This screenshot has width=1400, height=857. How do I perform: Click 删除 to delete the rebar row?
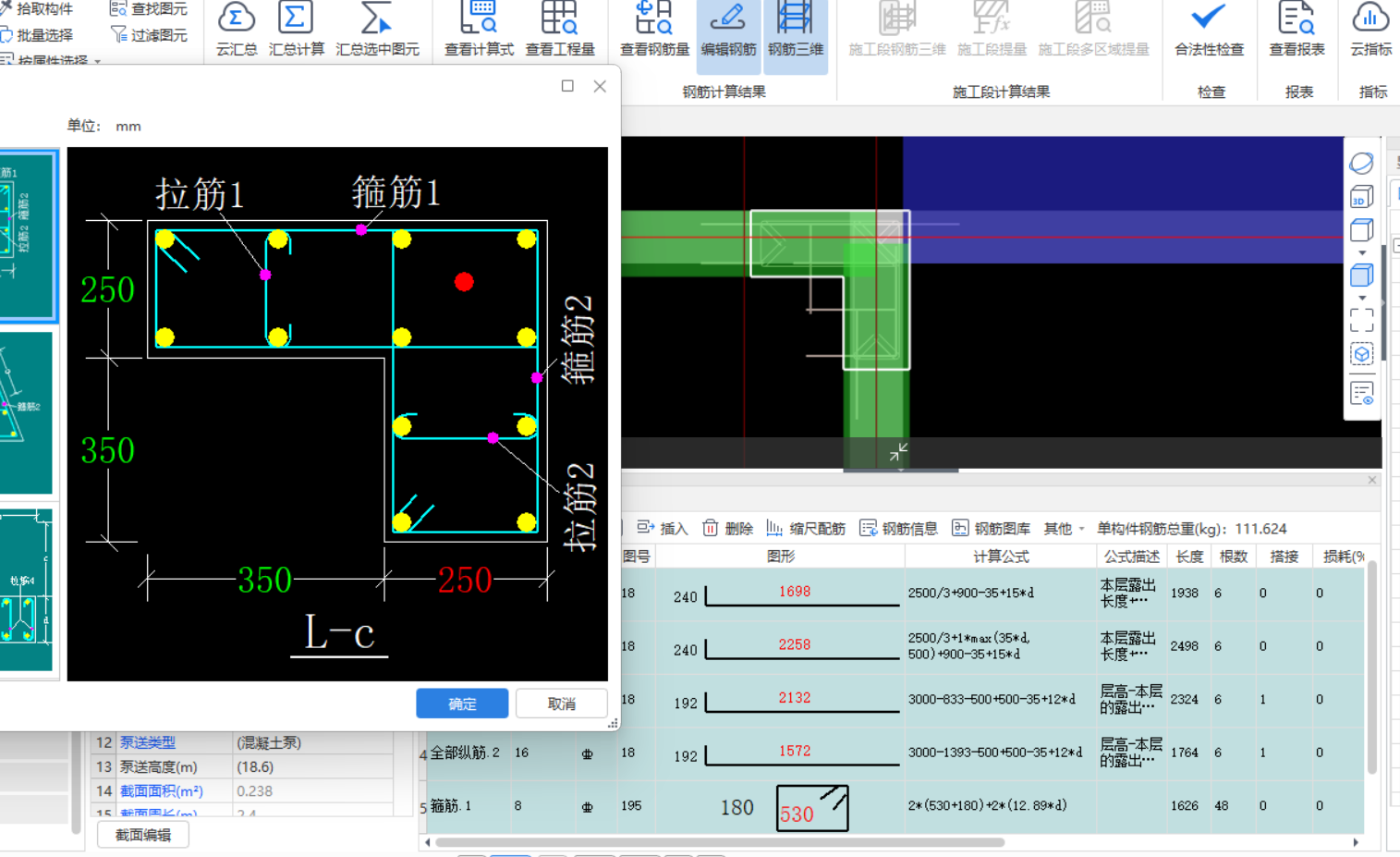click(728, 528)
